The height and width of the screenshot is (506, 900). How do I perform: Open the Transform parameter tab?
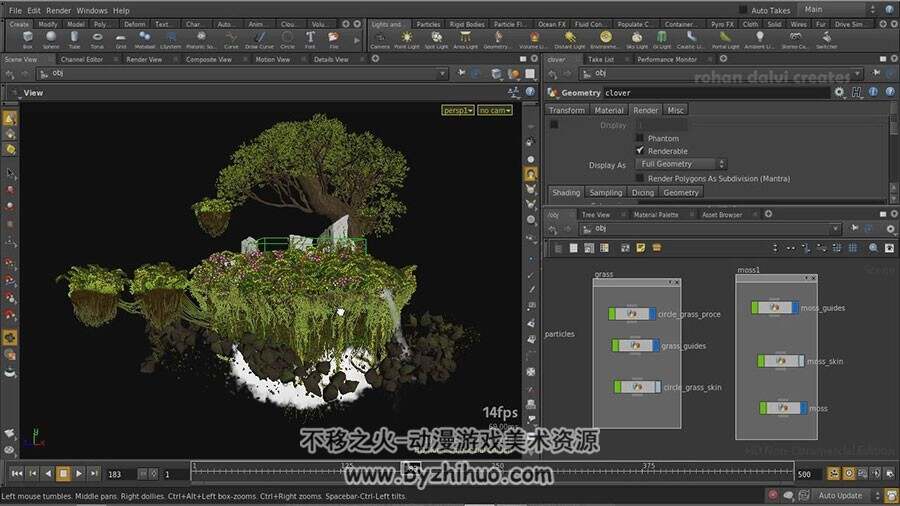coord(567,110)
